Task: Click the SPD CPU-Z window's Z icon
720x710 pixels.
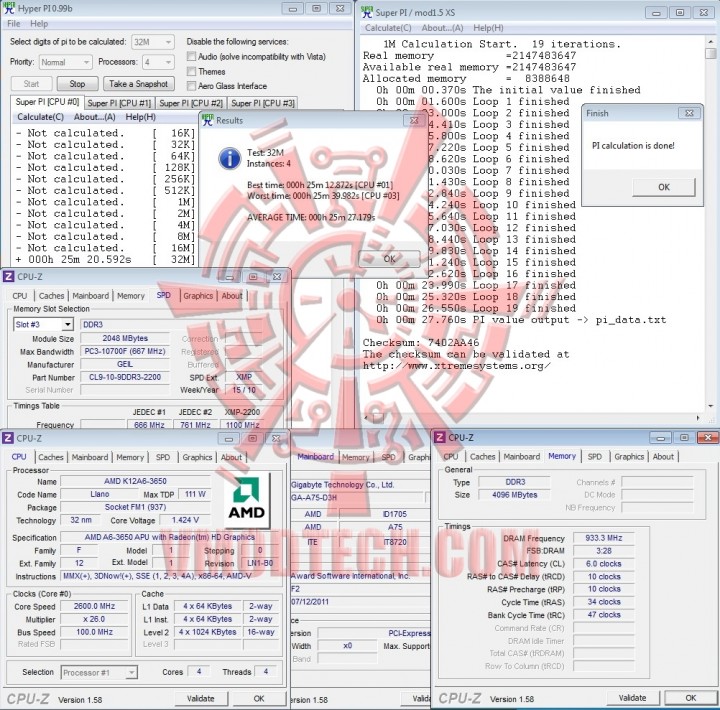Action: point(8,276)
